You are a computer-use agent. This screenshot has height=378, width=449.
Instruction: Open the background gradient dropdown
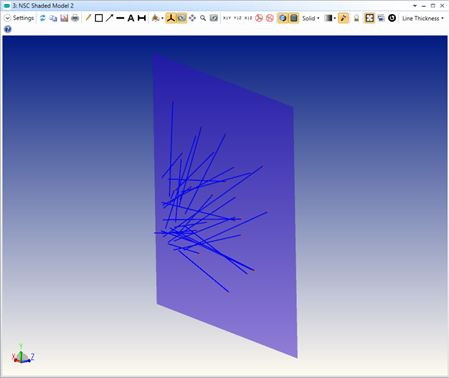330,18
